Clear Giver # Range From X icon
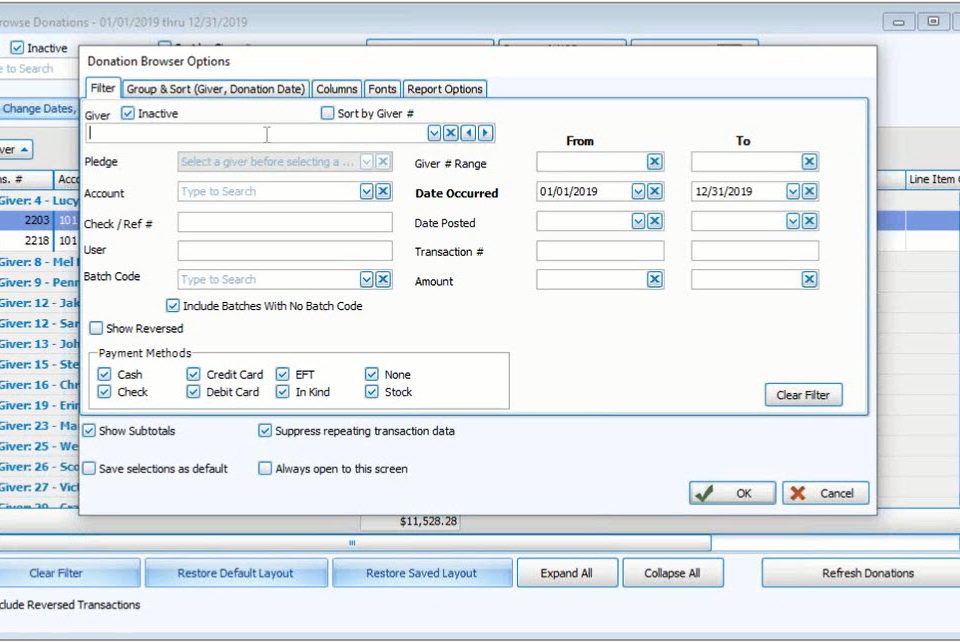This screenshot has width=960, height=642. click(x=654, y=162)
